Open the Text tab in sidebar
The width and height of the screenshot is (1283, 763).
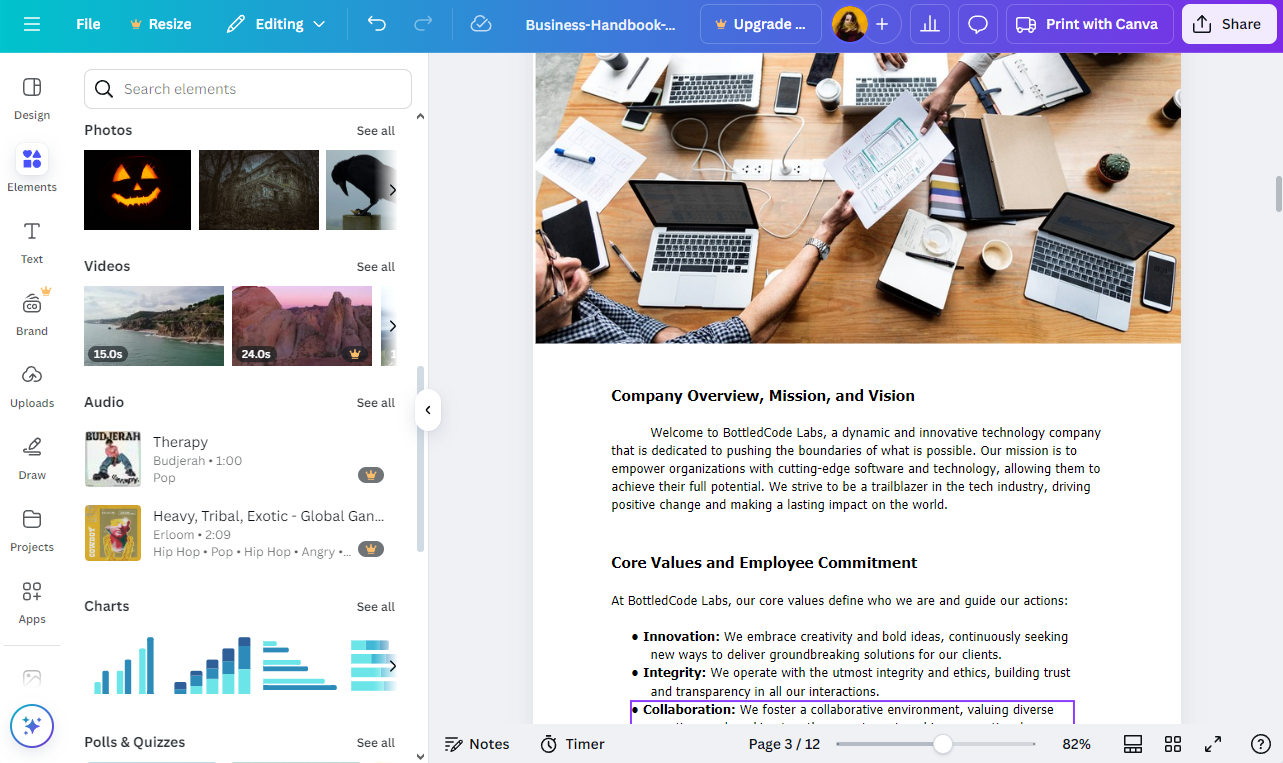tap(32, 242)
